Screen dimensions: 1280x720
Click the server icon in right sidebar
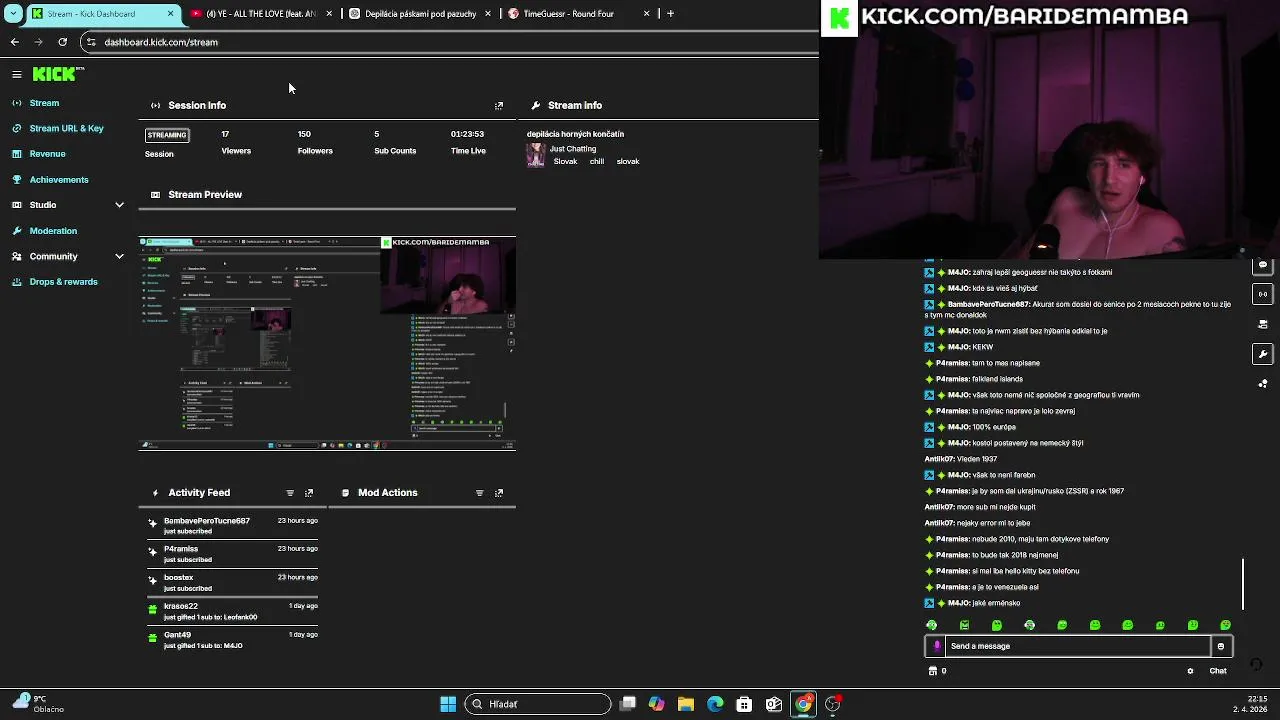pos(1263,324)
